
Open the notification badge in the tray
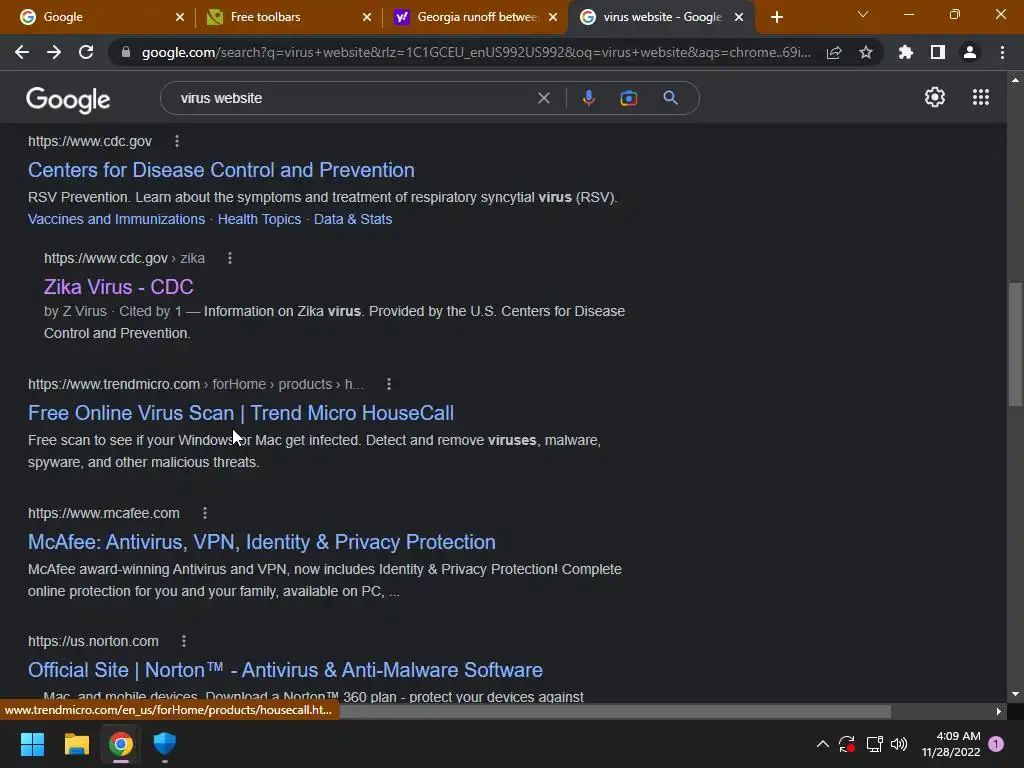coord(996,744)
